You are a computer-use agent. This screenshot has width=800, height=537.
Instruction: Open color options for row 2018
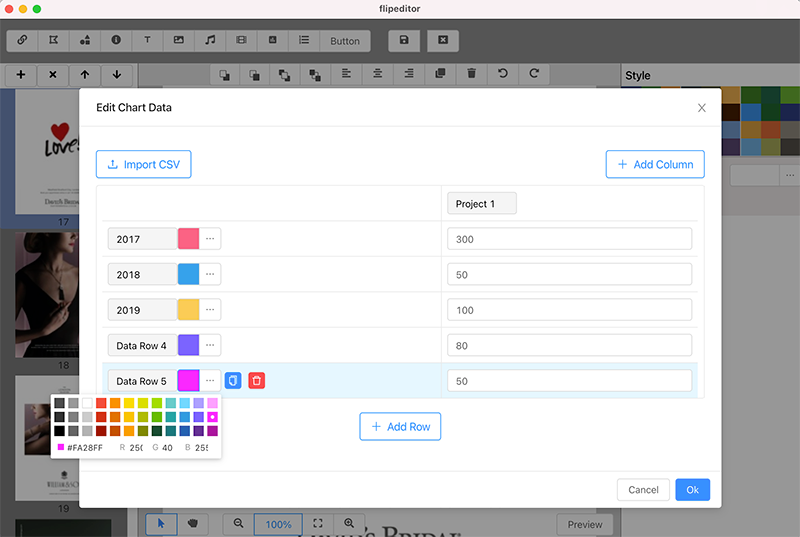pos(210,274)
